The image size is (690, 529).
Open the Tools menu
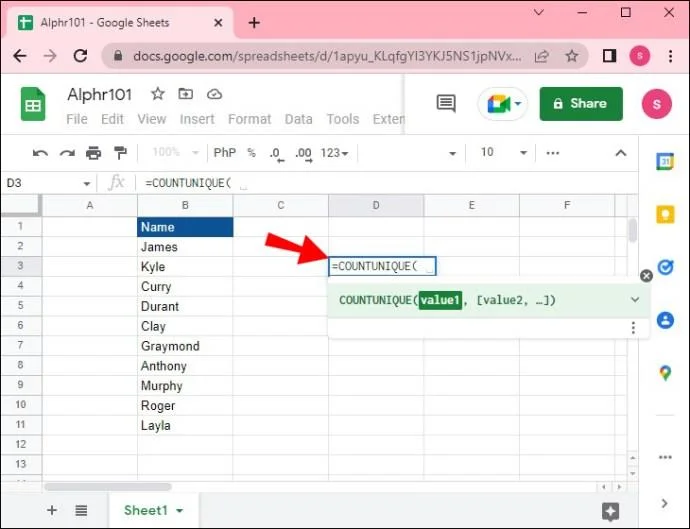pyautogui.click(x=343, y=119)
